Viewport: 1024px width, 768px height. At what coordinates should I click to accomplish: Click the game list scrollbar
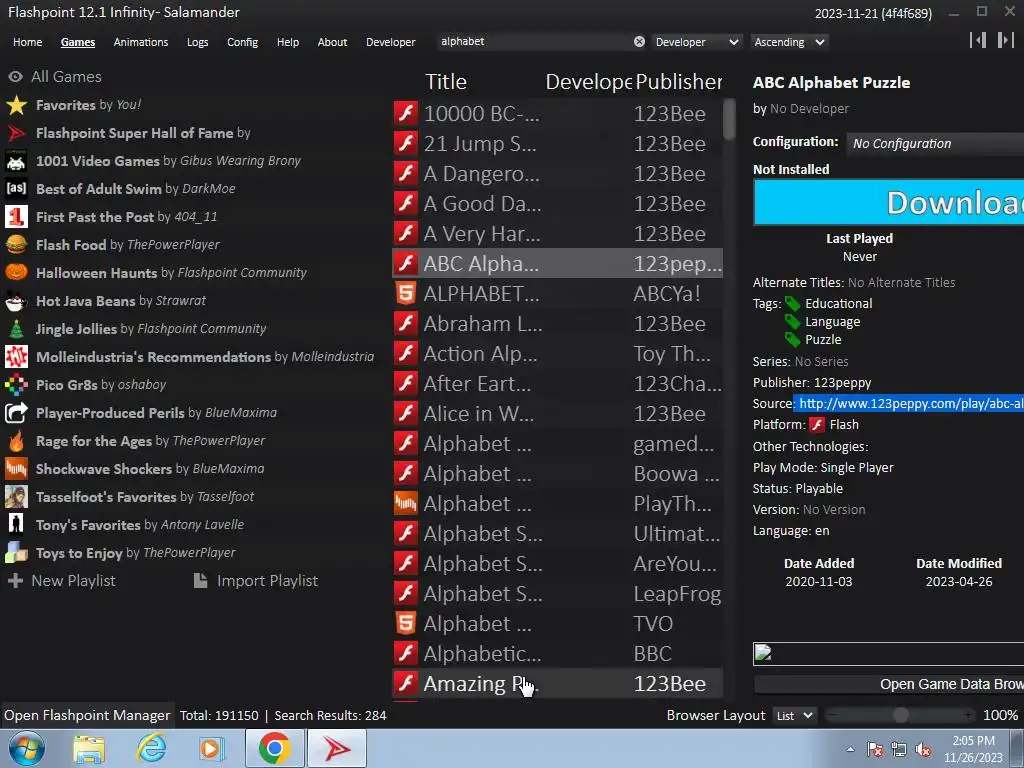point(729,120)
